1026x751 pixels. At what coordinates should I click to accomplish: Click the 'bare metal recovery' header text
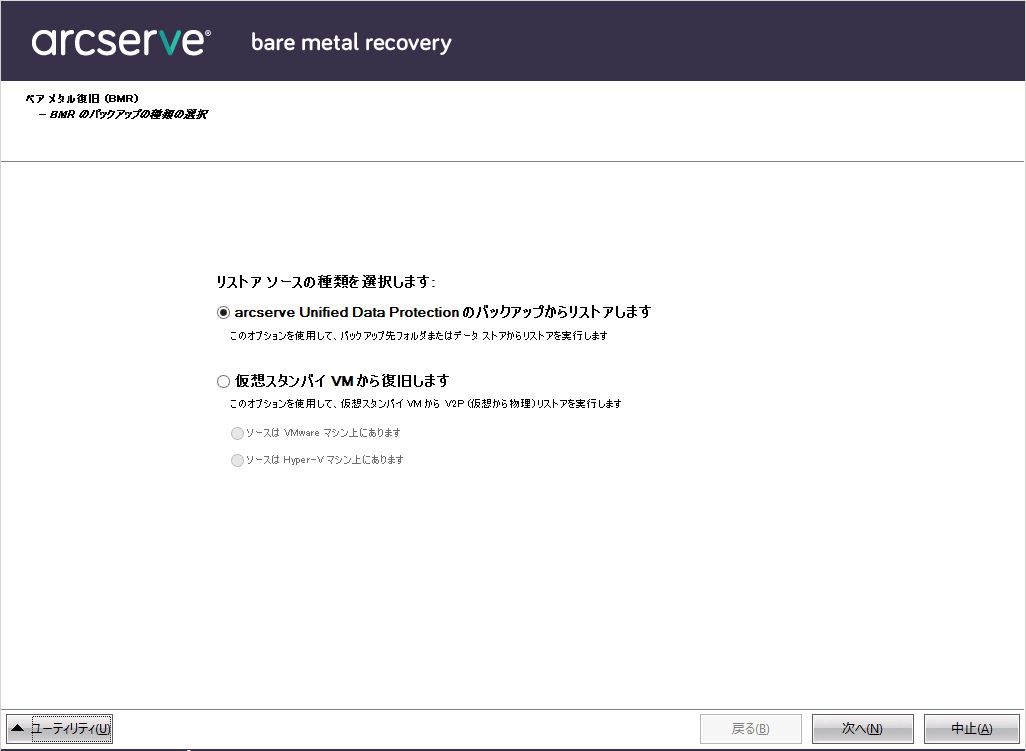(351, 43)
